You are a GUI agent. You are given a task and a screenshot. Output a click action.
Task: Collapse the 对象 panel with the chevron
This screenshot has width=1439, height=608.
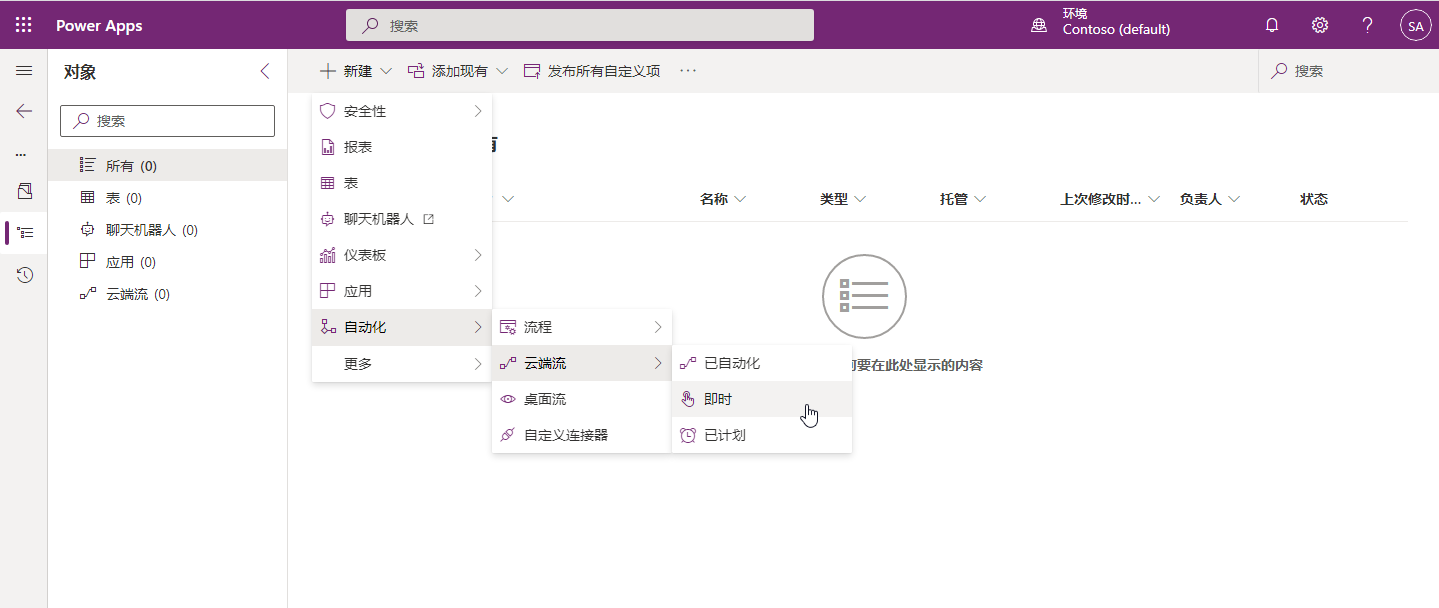click(264, 71)
